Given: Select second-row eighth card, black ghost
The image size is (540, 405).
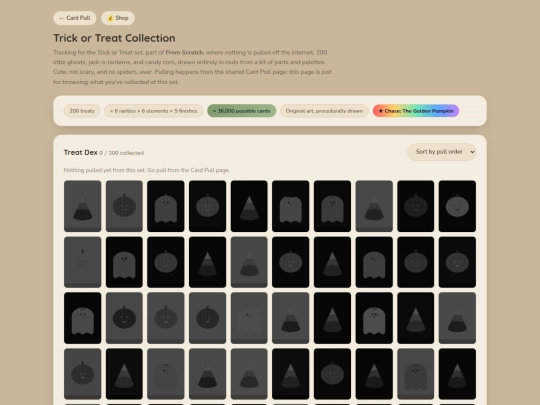Looking at the screenshot, I should pos(374,262).
